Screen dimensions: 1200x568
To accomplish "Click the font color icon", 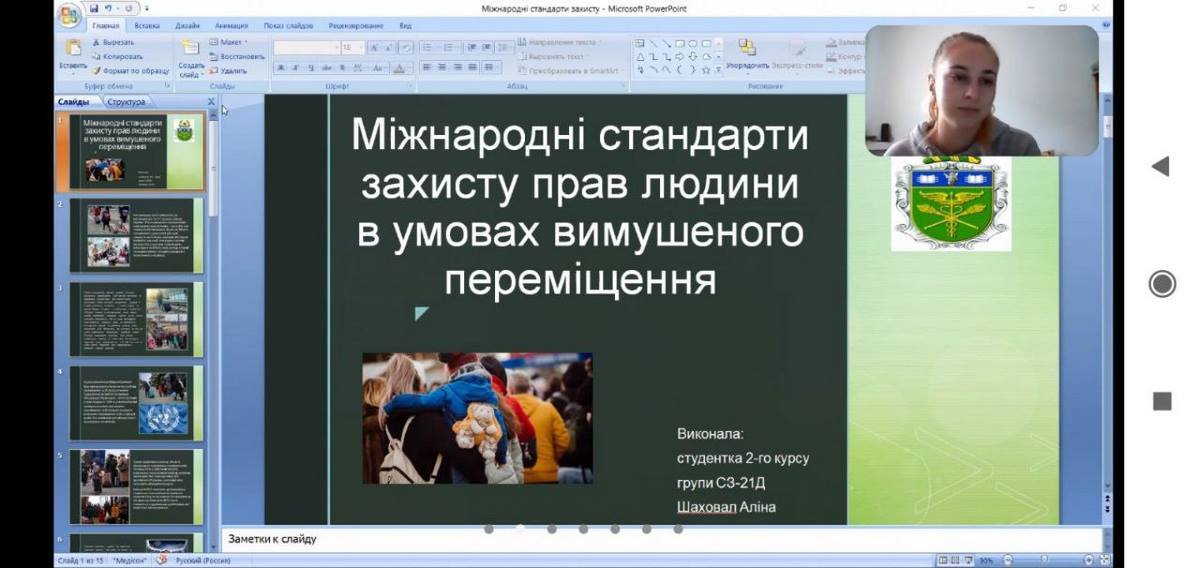I will point(399,69).
